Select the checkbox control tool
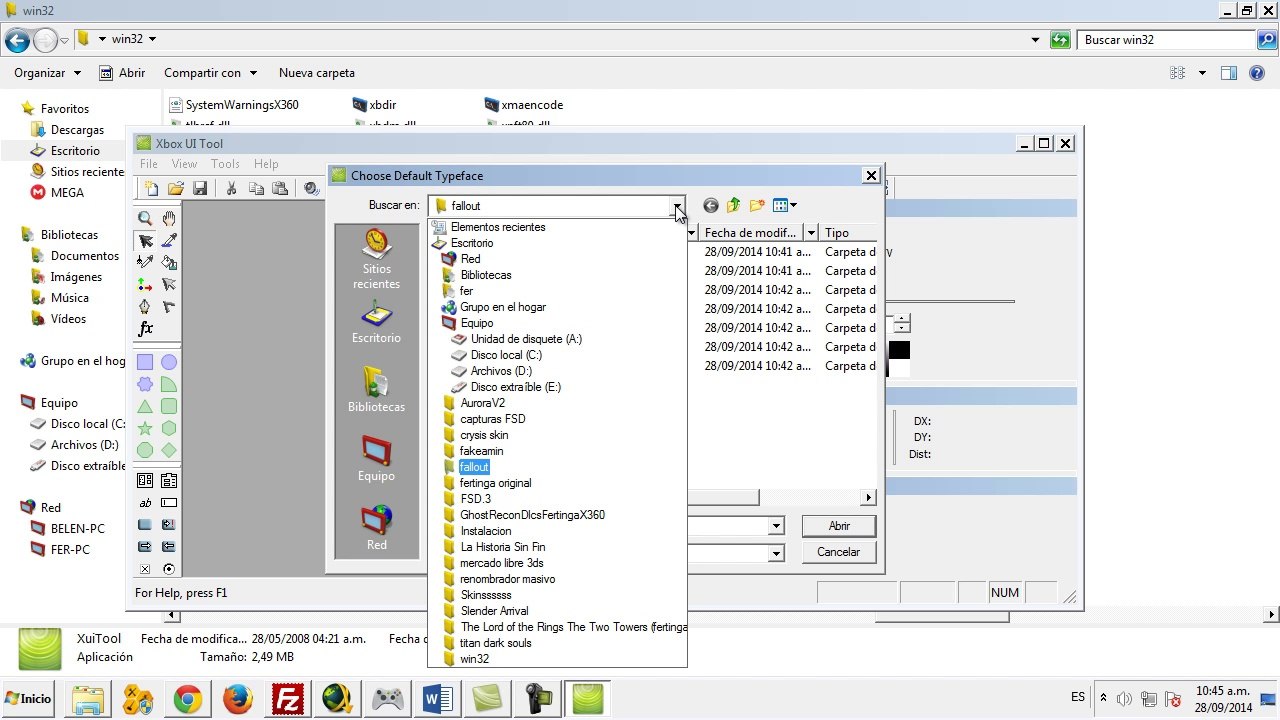 [x=146, y=569]
